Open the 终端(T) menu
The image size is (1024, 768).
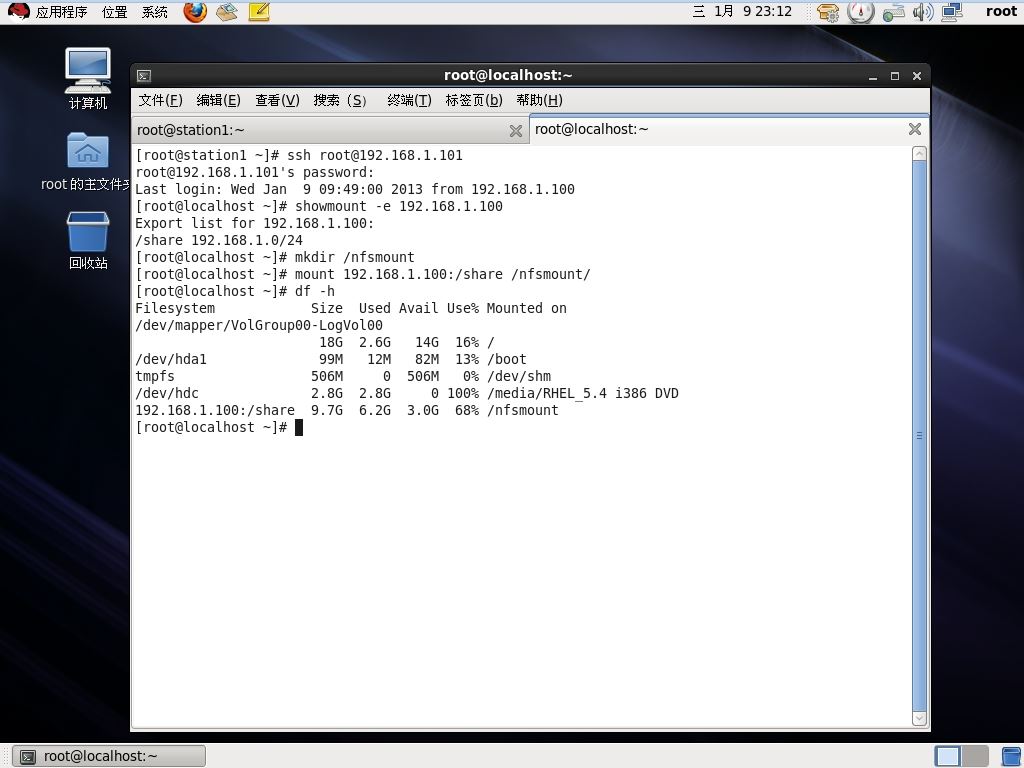pos(409,100)
